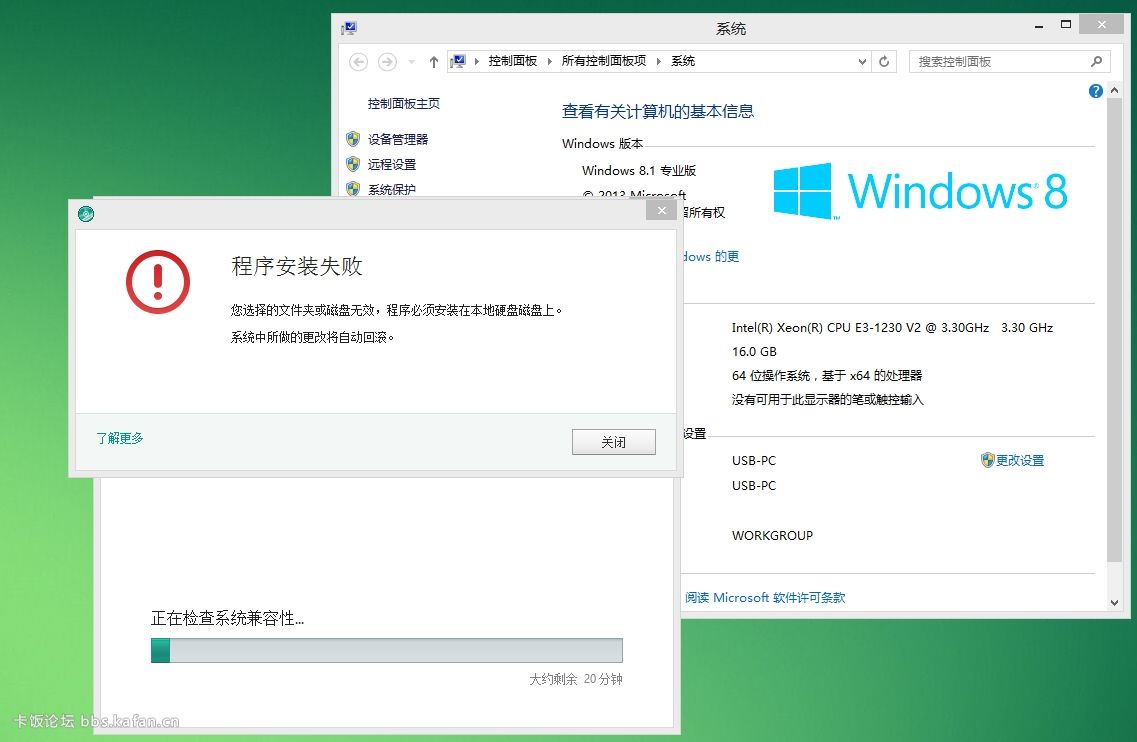Screen dimensions: 1137x742
Task: Expand breadcrumb arrow after 控制面板
Action: [550, 61]
